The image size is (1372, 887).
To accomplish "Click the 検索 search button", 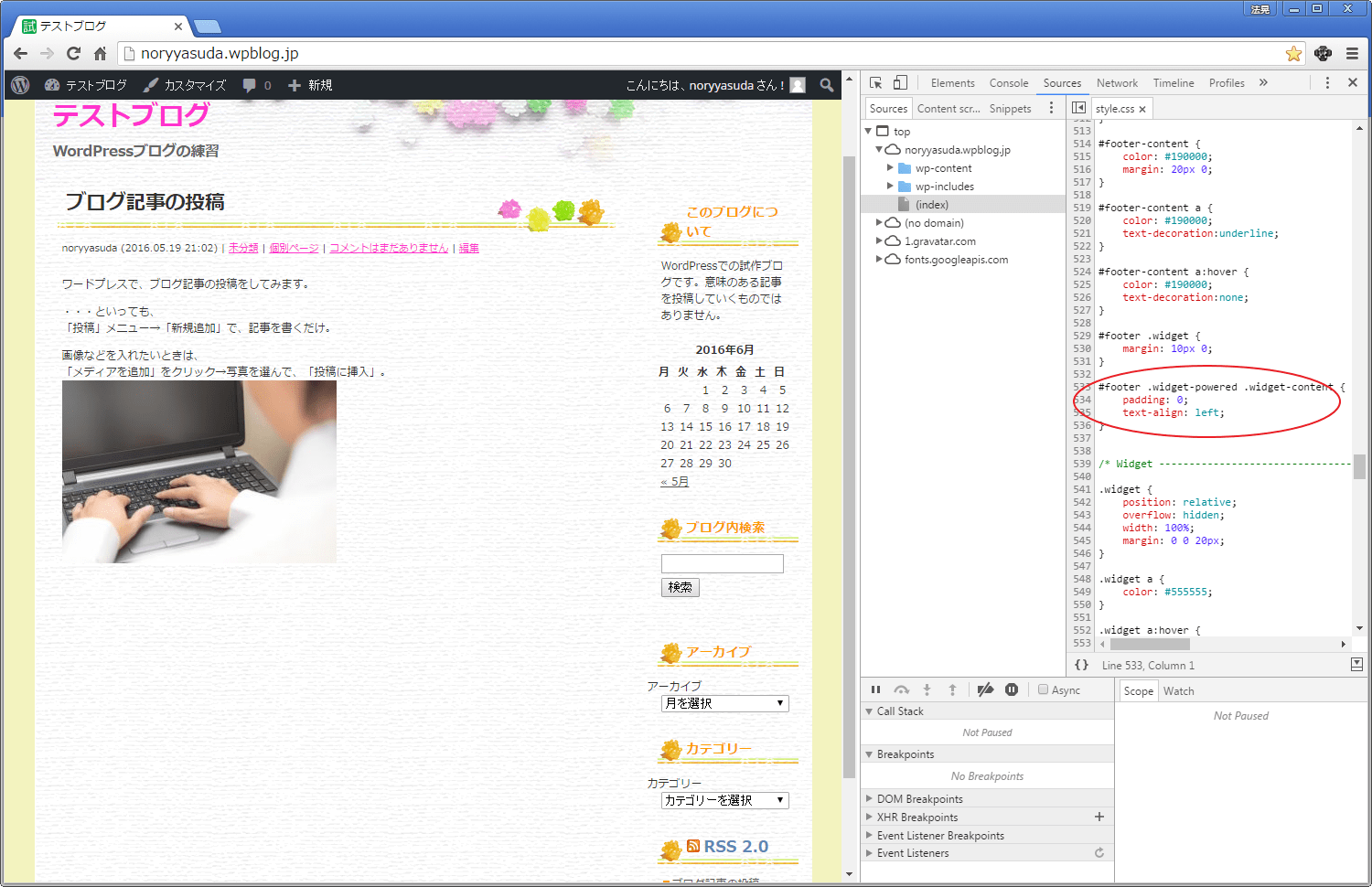I will tap(680, 587).
